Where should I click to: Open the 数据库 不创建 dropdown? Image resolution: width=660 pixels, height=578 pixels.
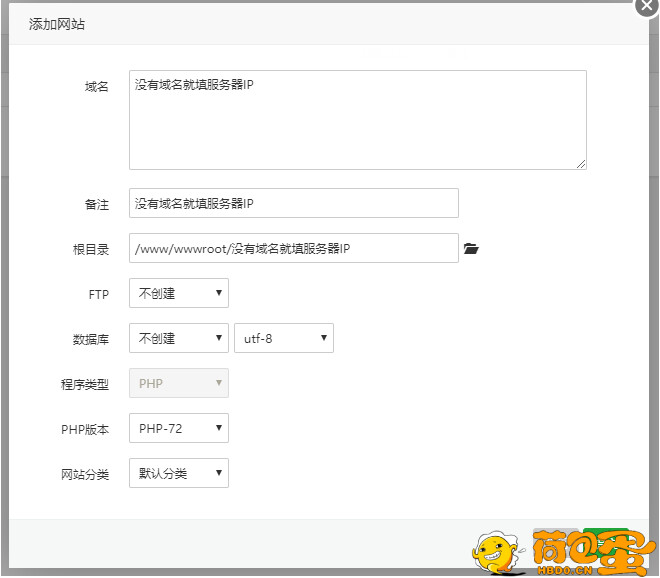tap(179, 338)
